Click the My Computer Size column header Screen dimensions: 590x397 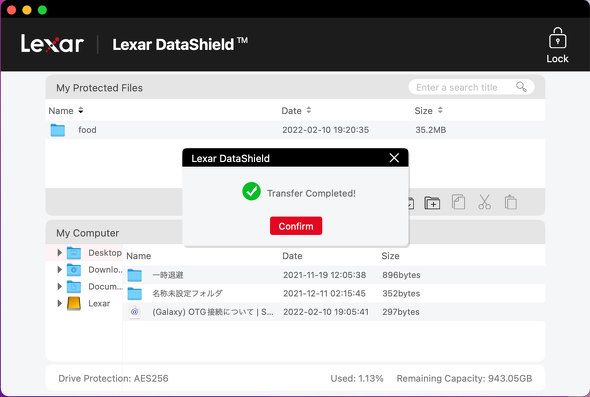pyautogui.click(x=390, y=256)
